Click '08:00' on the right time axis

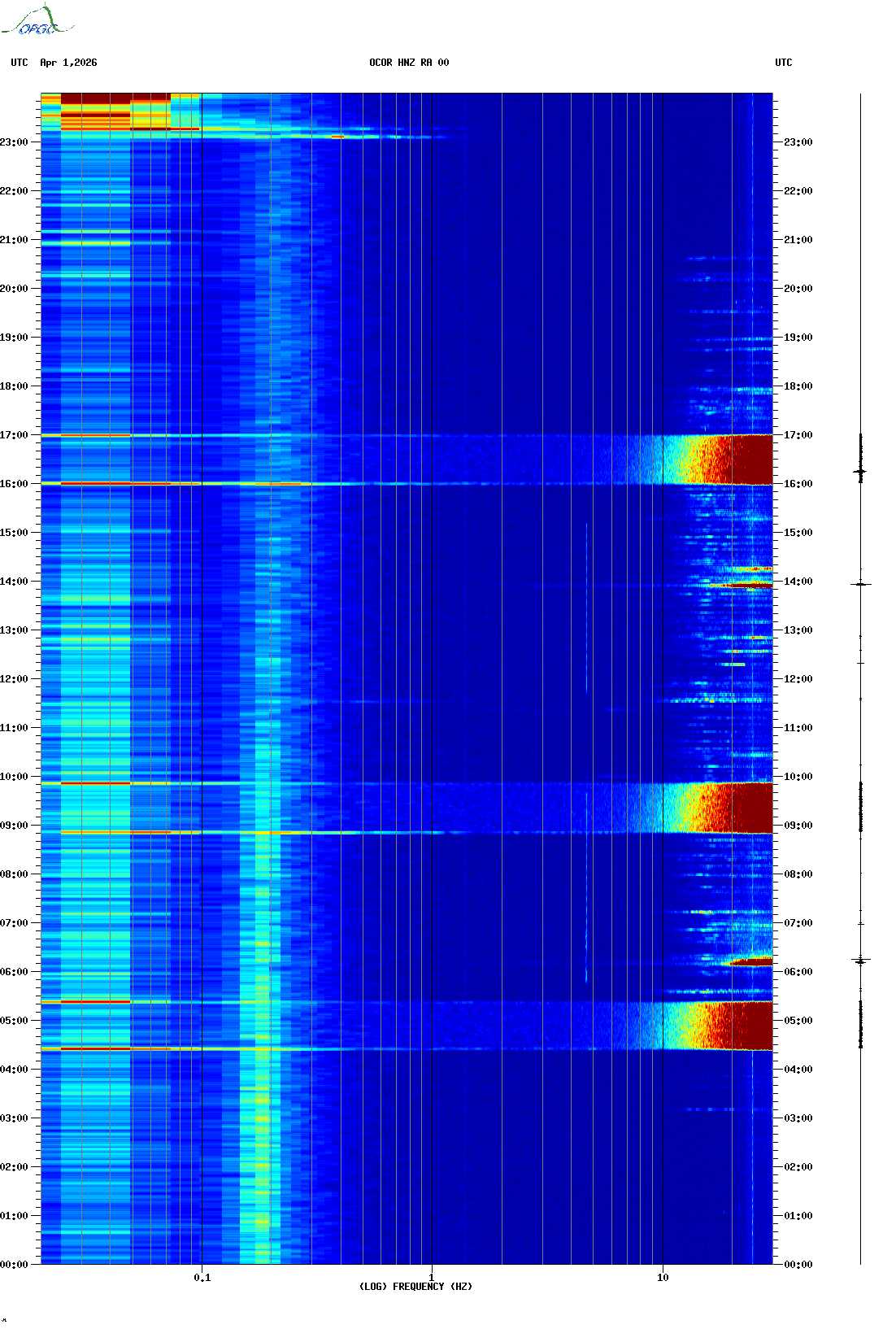[x=798, y=874]
